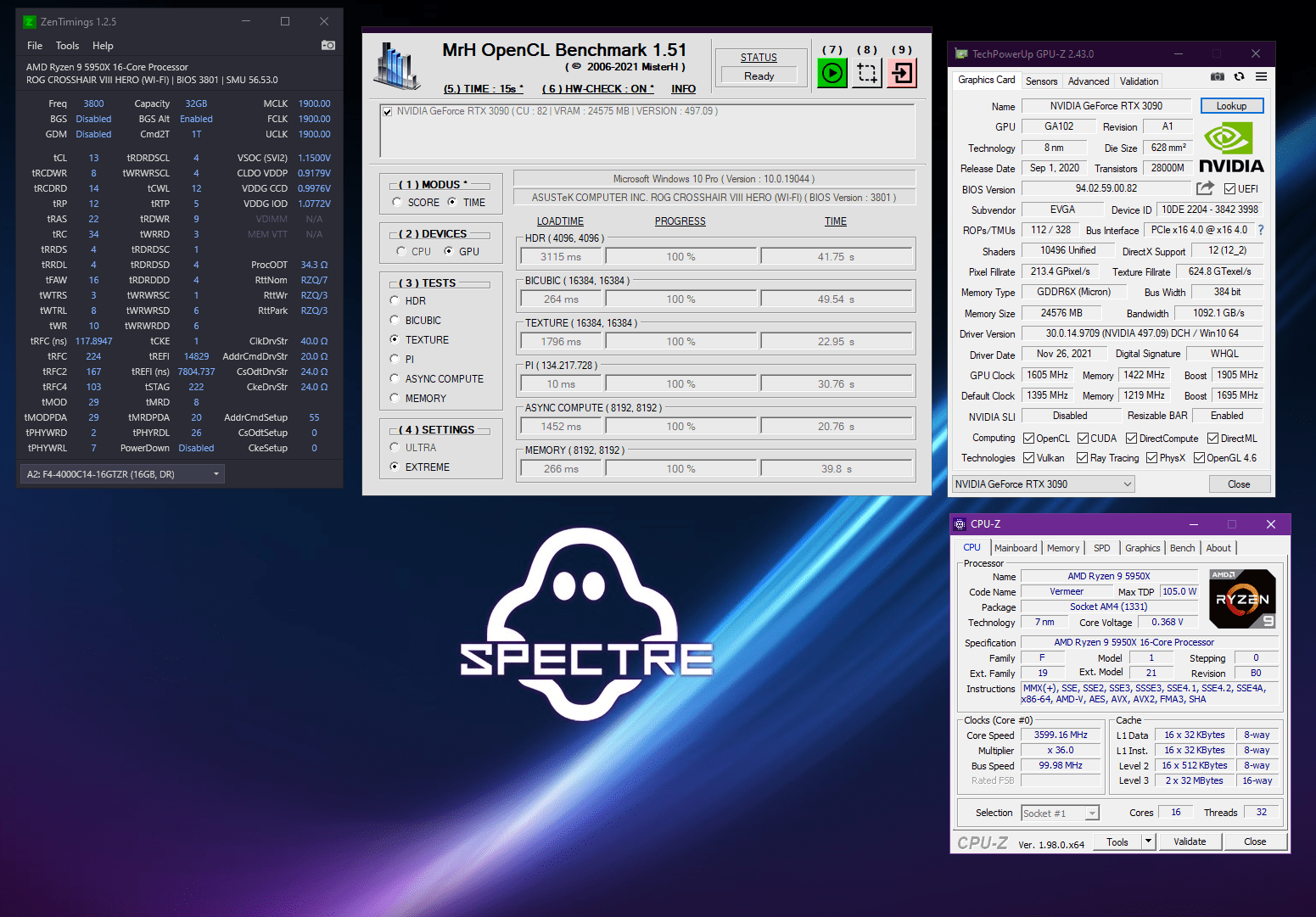Click the pink exit icon in MrH Benchmark
This screenshot has height=917, width=1316.
902,73
